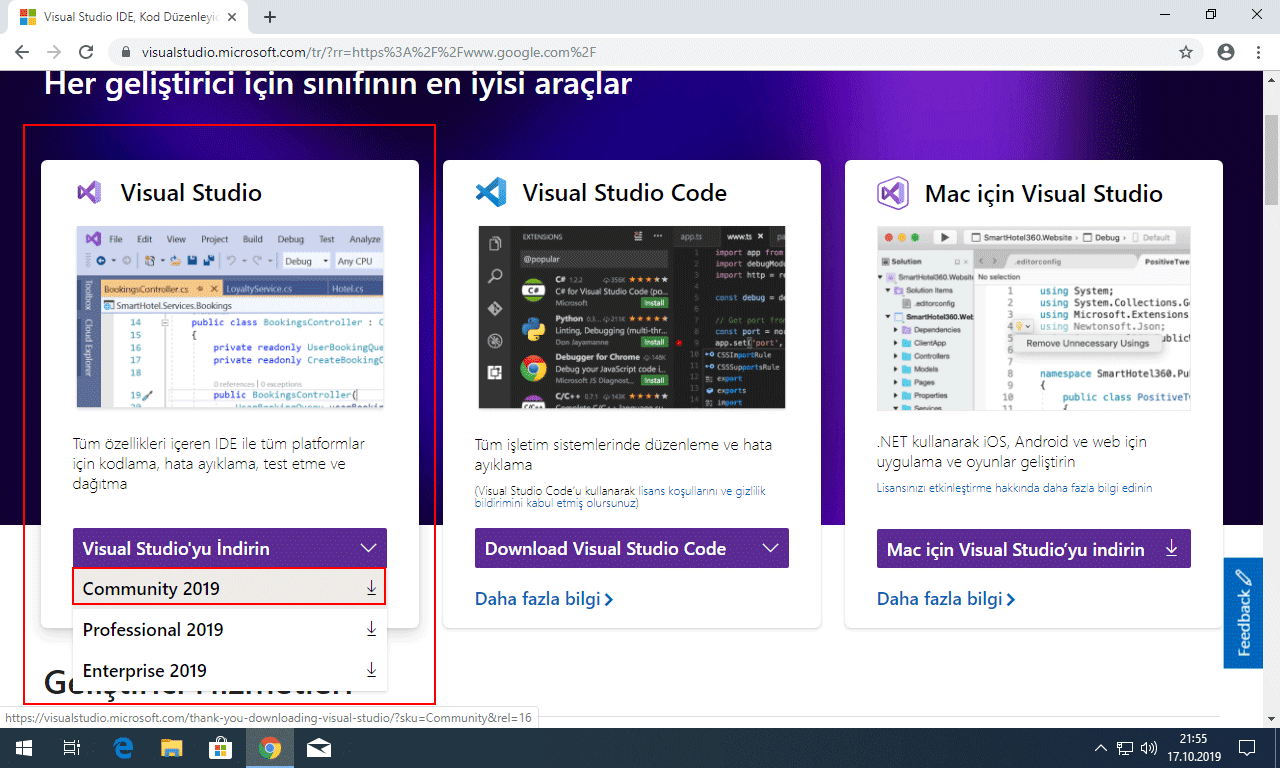The height and width of the screenshot is (768, 1280).
Task: Bookmark this page with star icon
Action: point(1186,52)
